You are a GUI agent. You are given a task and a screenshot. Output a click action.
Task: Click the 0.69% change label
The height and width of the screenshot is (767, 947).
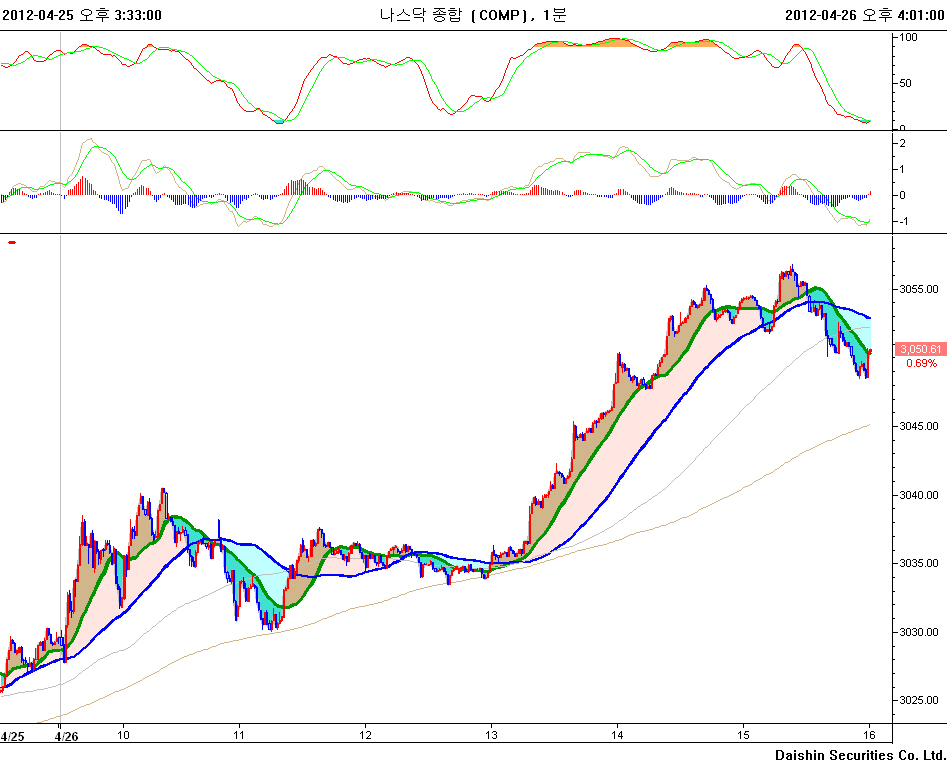tap(921, 363)
